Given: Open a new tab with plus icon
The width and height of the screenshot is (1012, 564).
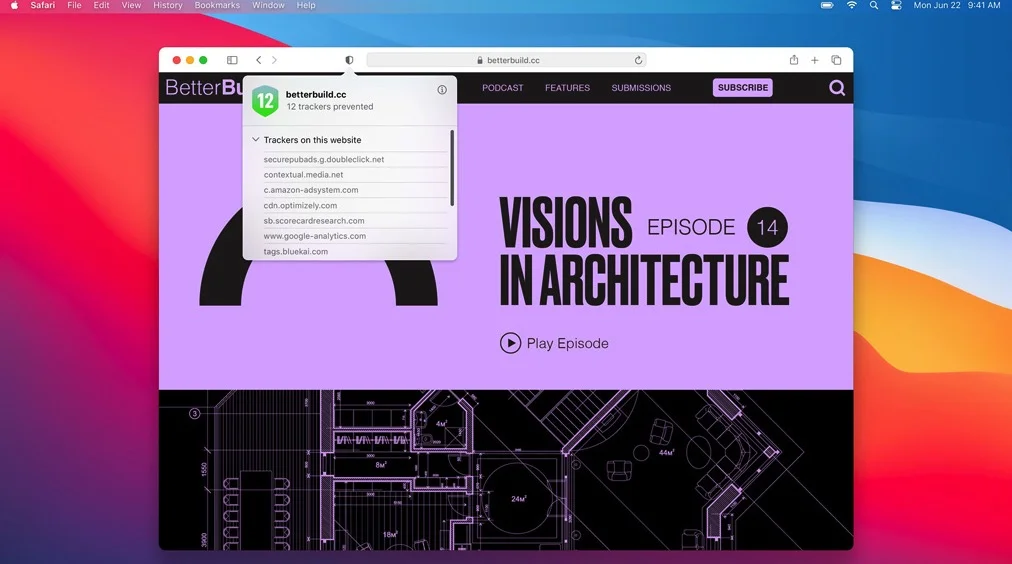Looking at the screenshot, I should tap(815, 60).
